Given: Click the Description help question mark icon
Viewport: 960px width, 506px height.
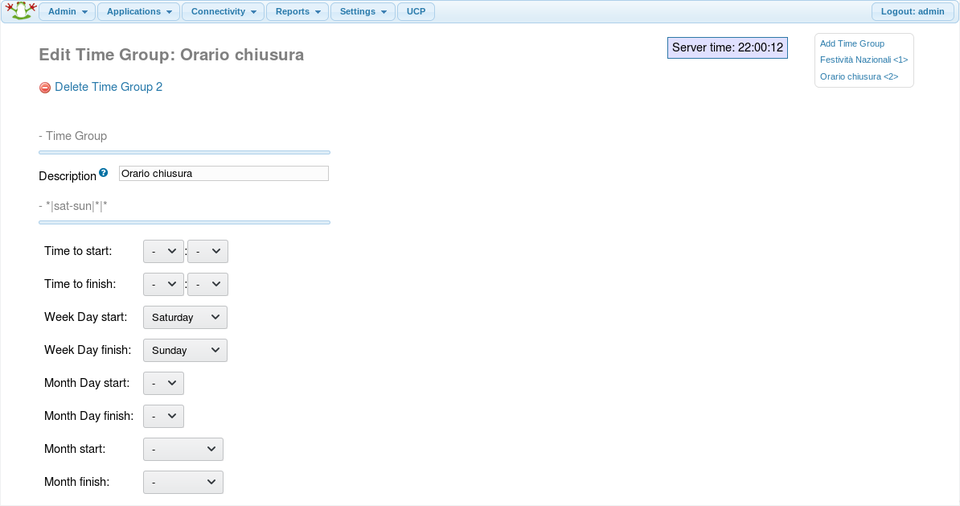Looking at the screenshot, I should [x=103, y=173].
